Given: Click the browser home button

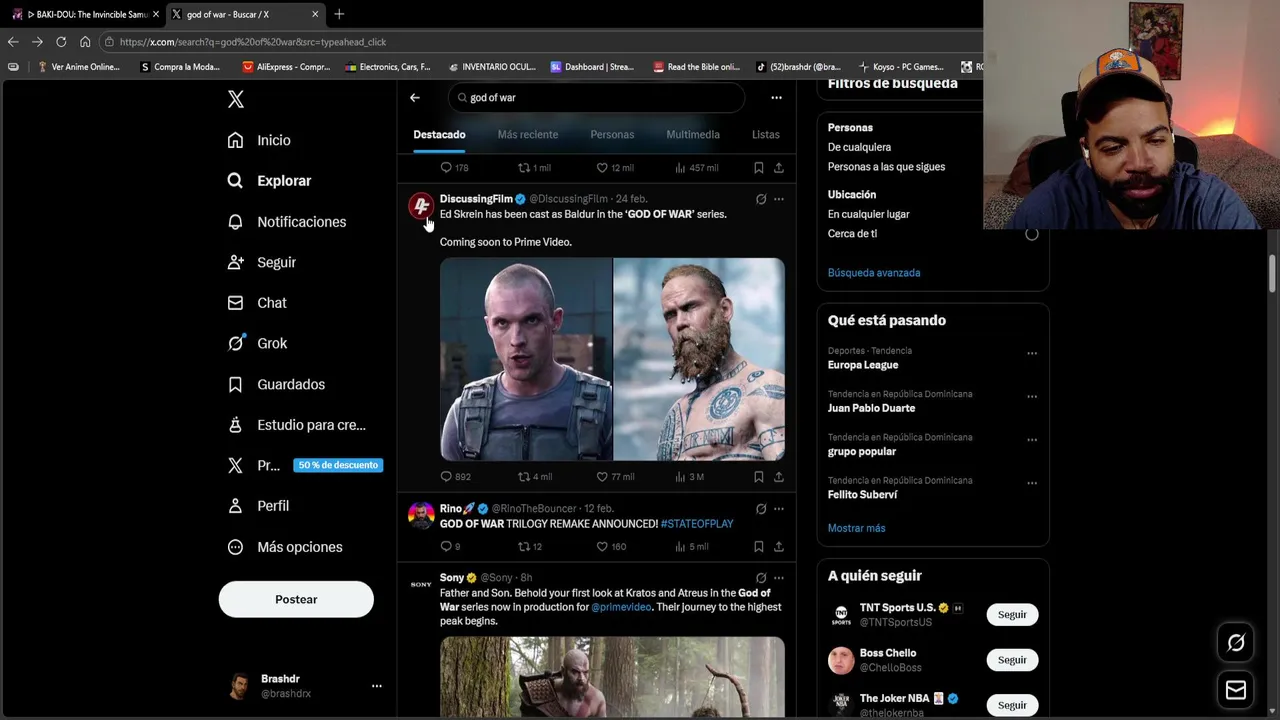Looking at the screenshot, I should (85, 42).
